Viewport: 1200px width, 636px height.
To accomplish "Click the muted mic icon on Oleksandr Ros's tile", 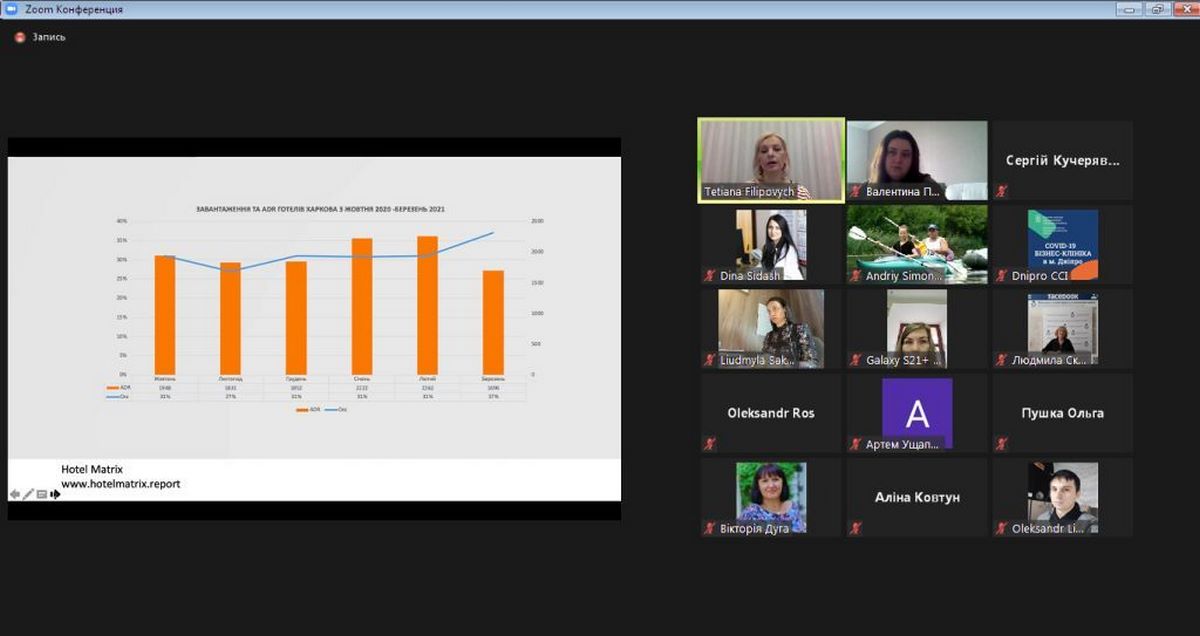I will pyautogui.click(x=710, y=444).
